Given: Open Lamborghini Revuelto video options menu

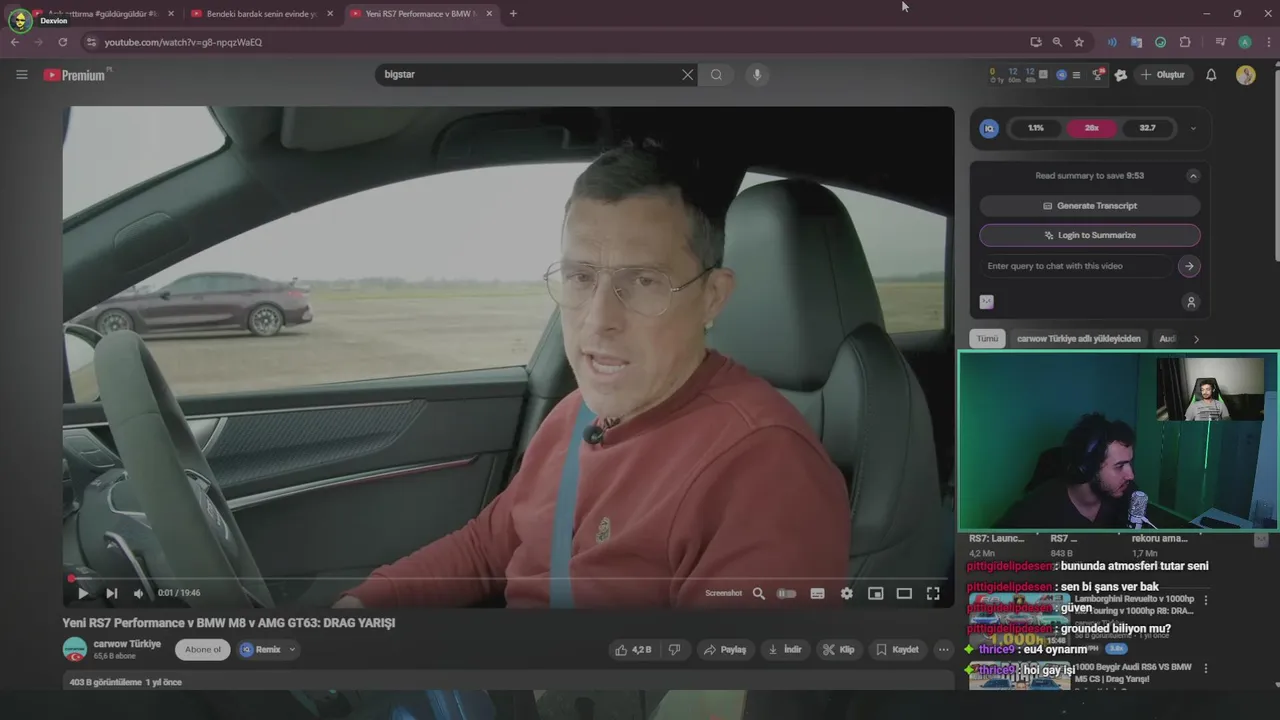Looking at the screenshot, I should 1206,601.
